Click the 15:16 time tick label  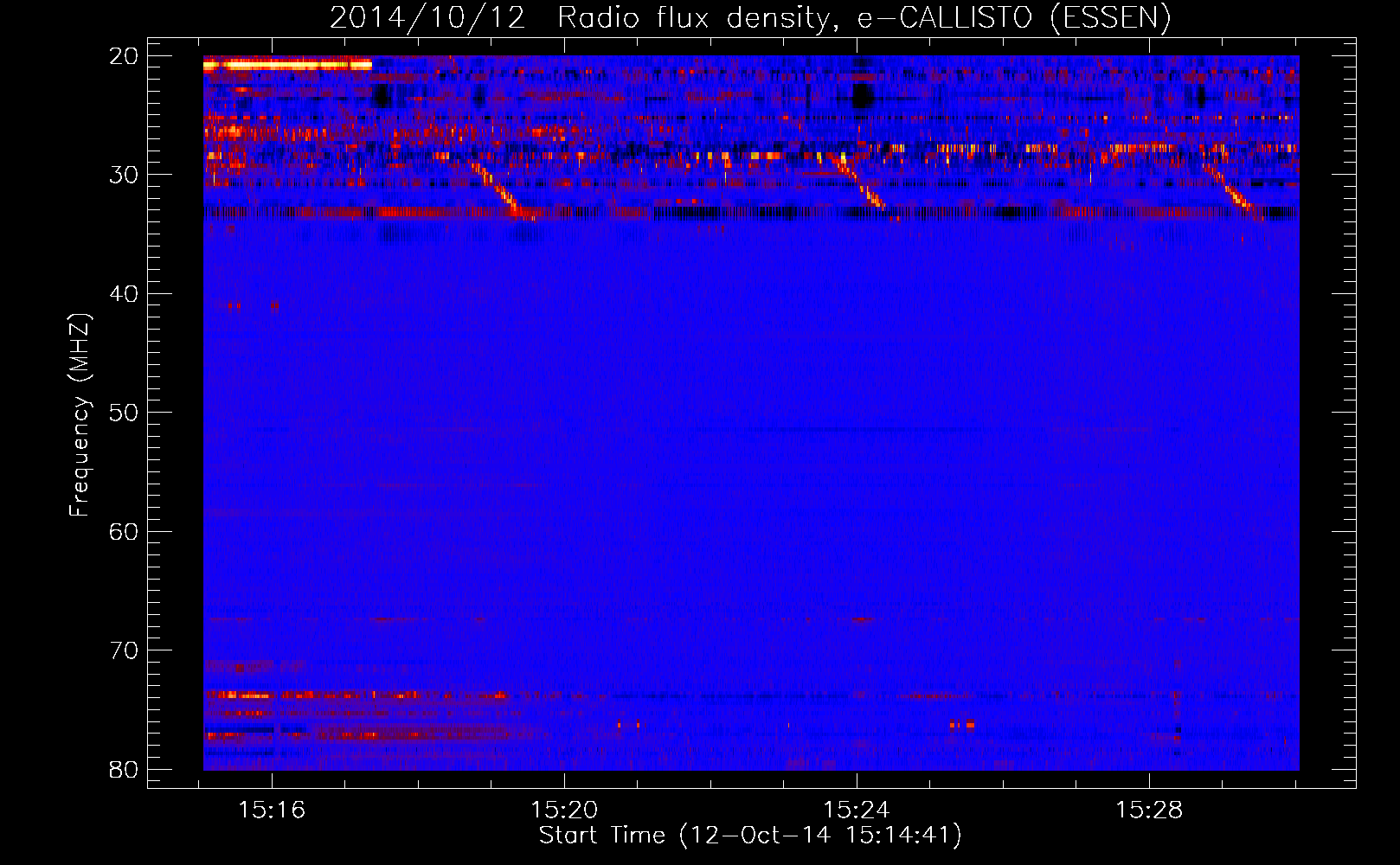272,811
